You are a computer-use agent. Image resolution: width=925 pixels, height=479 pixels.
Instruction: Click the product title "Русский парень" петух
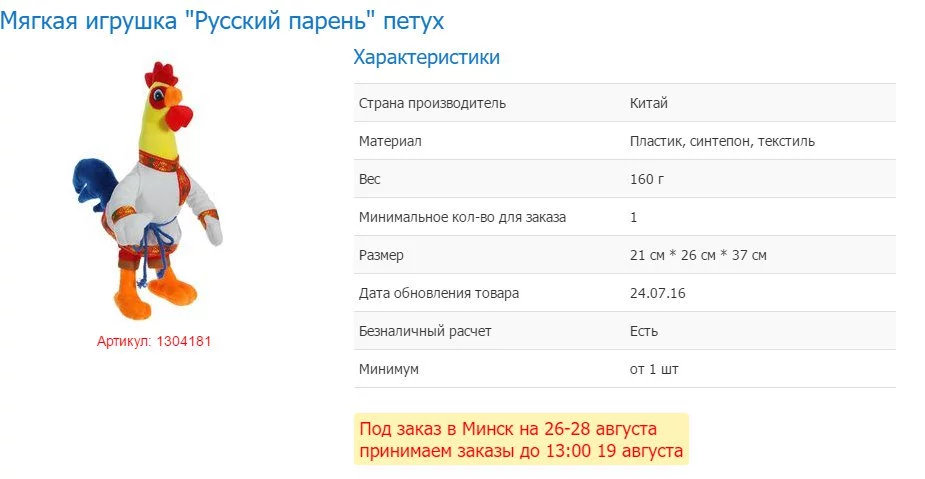[x=222, y=20]
